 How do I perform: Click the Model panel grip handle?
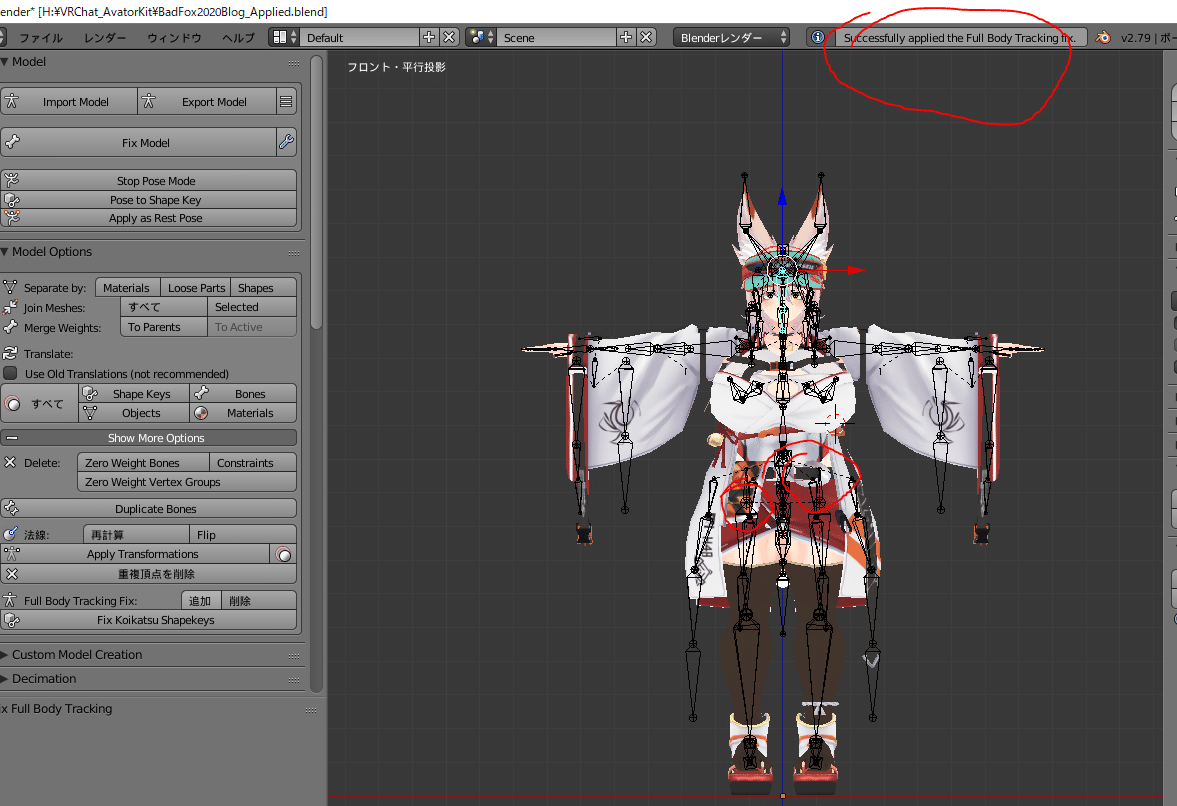click(293, 63)
